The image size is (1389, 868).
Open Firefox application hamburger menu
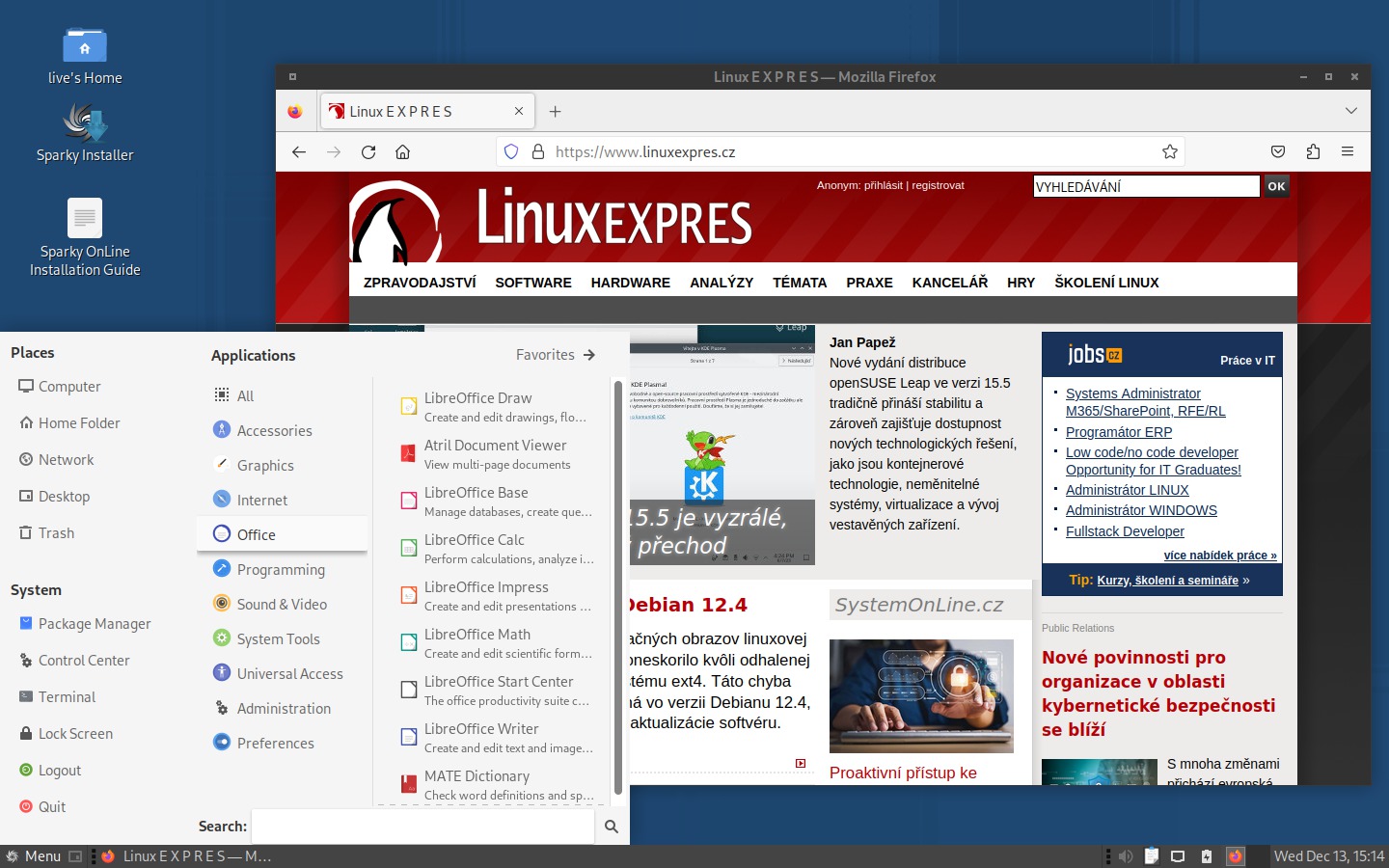pos(1348,151)
